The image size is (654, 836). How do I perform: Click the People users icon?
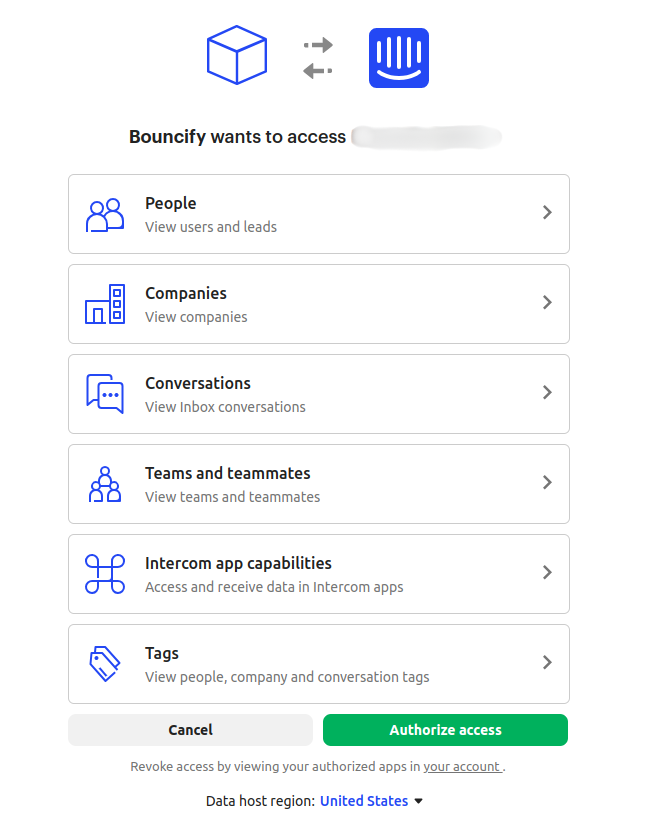tap(105, 215)
